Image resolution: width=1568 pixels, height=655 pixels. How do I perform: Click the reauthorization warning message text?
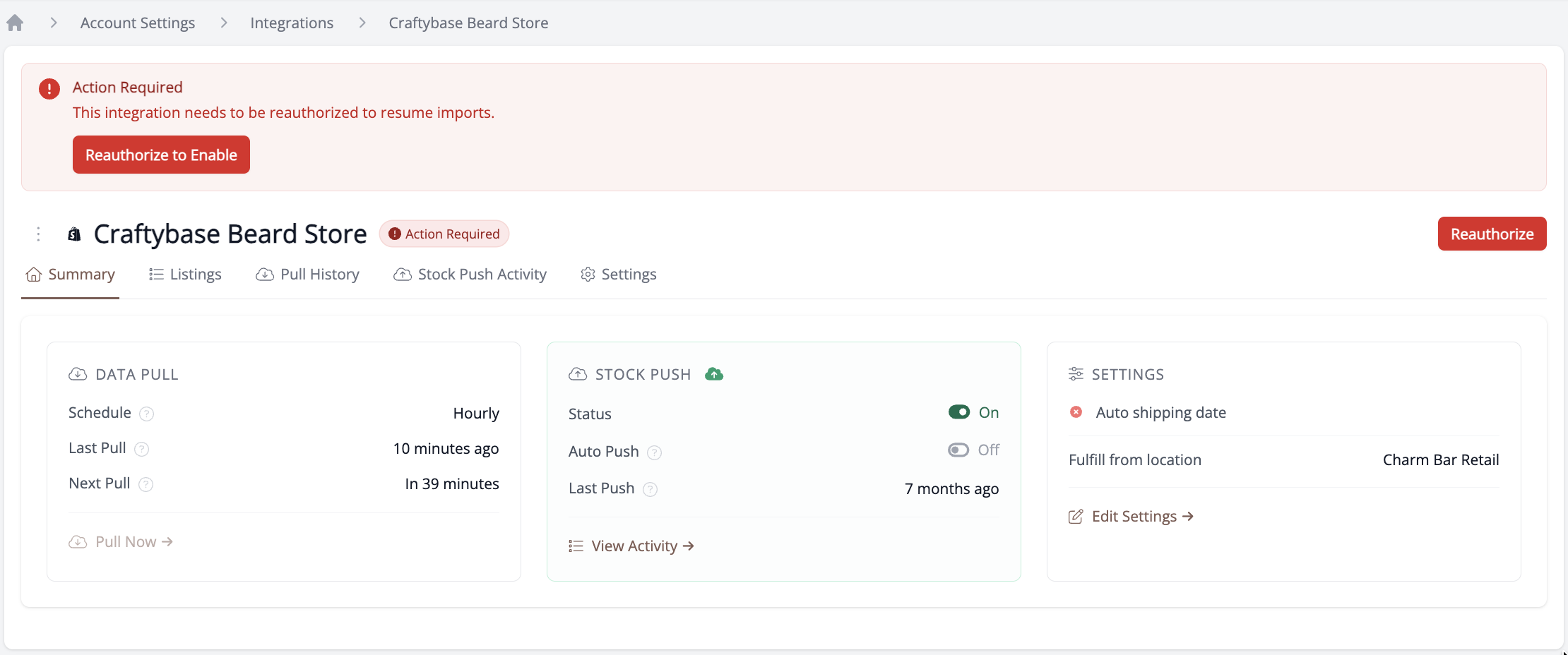point(283,113)
